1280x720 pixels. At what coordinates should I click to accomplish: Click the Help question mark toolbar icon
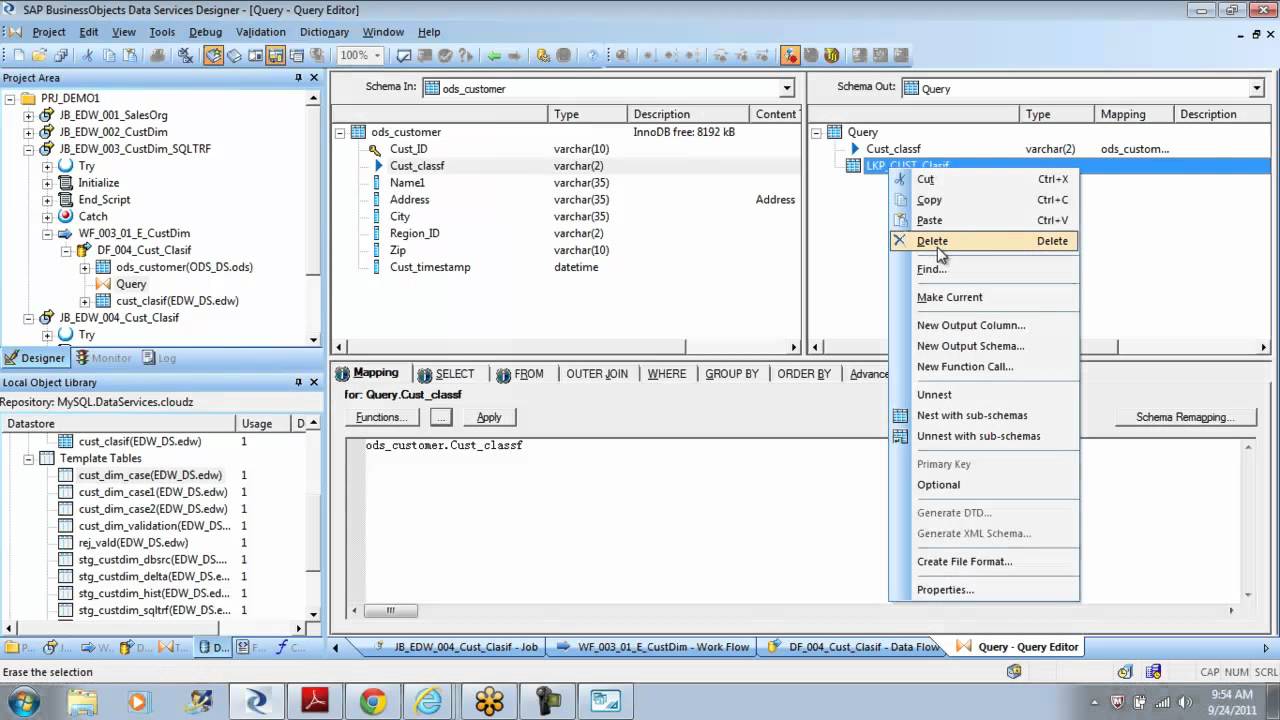[592, 56]
